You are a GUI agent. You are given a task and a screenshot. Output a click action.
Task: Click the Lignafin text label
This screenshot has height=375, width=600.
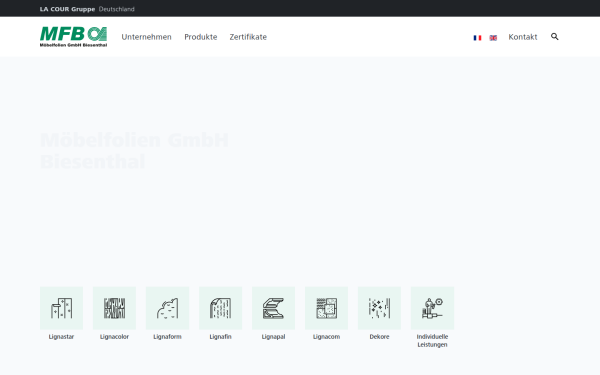220,337
